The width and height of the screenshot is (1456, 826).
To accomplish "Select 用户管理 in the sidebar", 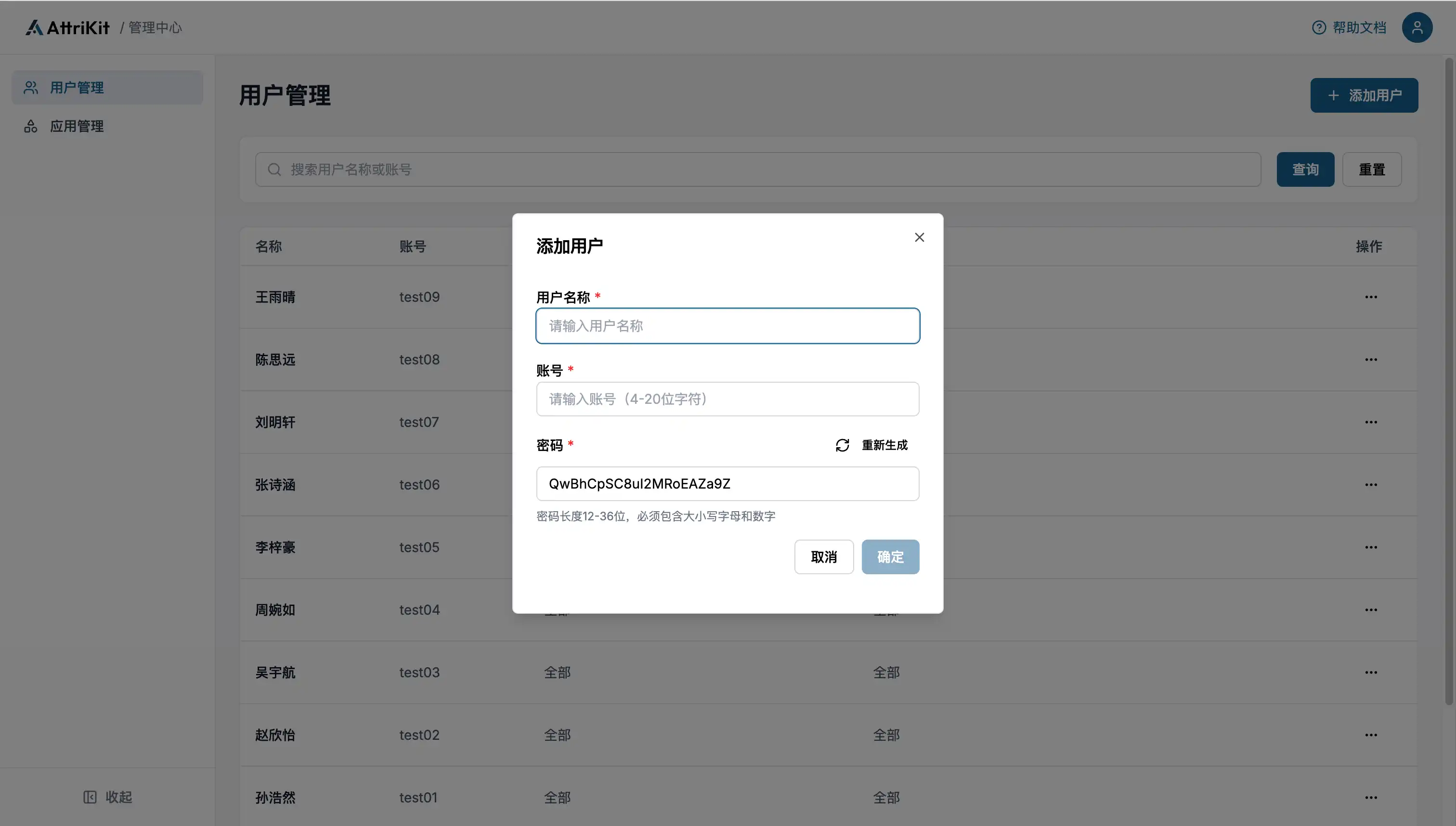I will coord(77,88).
